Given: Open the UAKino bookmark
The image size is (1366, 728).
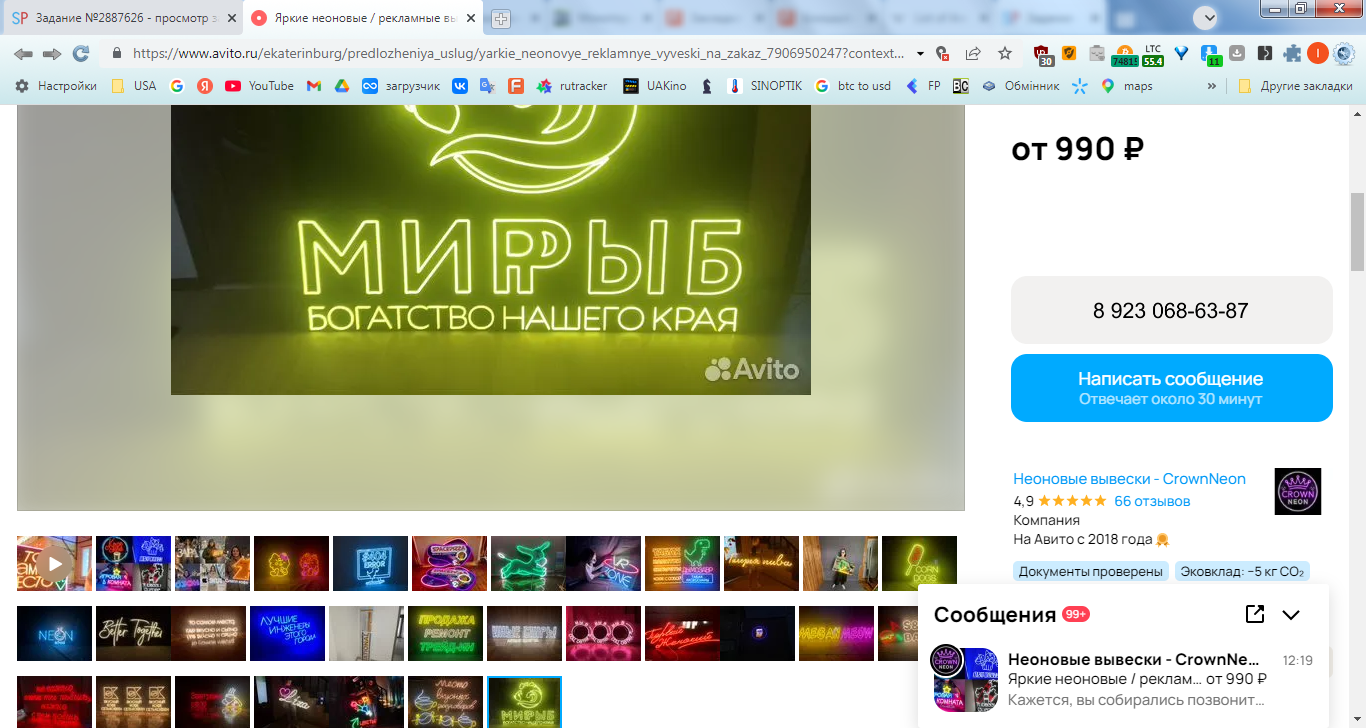Looking at the screenshot, I should tap(655, 86).
